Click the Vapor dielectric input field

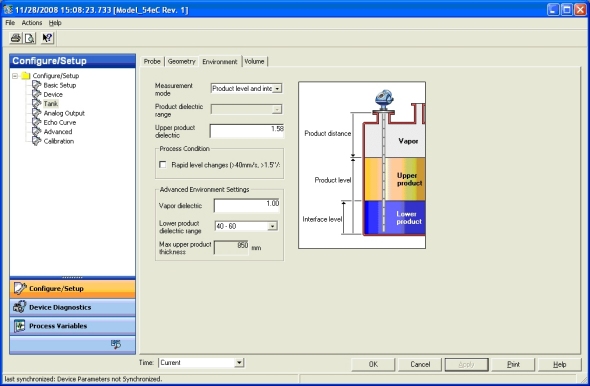(247, 205)
